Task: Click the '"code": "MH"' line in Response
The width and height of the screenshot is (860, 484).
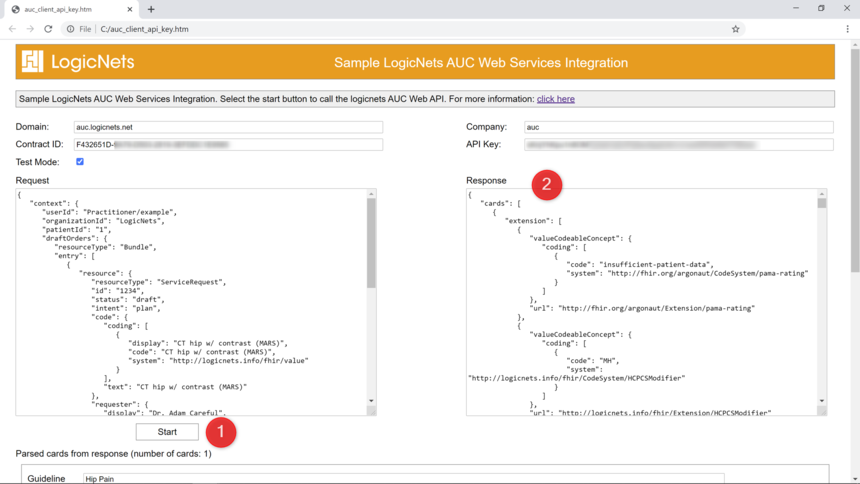Action: click(x=593, y=361)
